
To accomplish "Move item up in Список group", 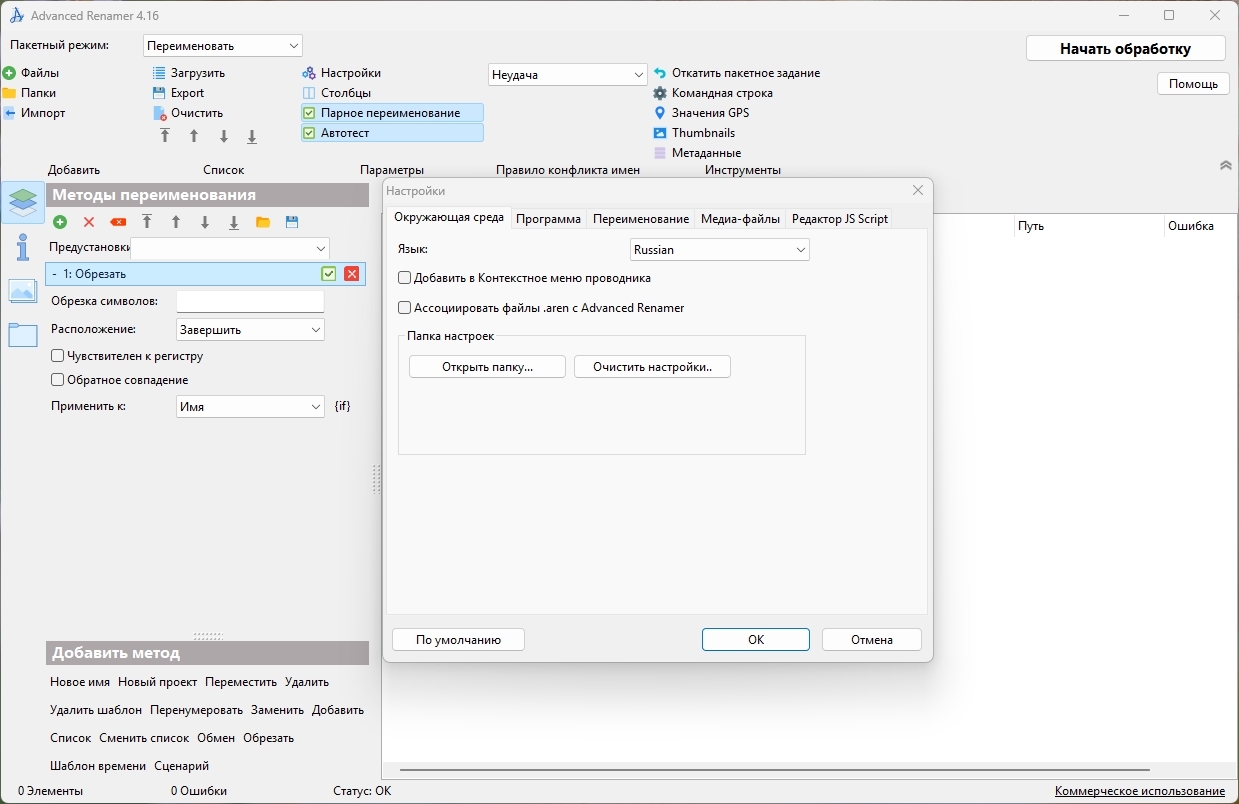I will tap(194, 136).
